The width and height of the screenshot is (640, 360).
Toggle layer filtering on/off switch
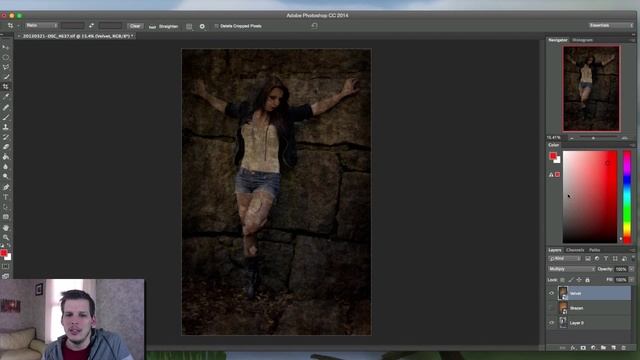[x=633, y=258]
